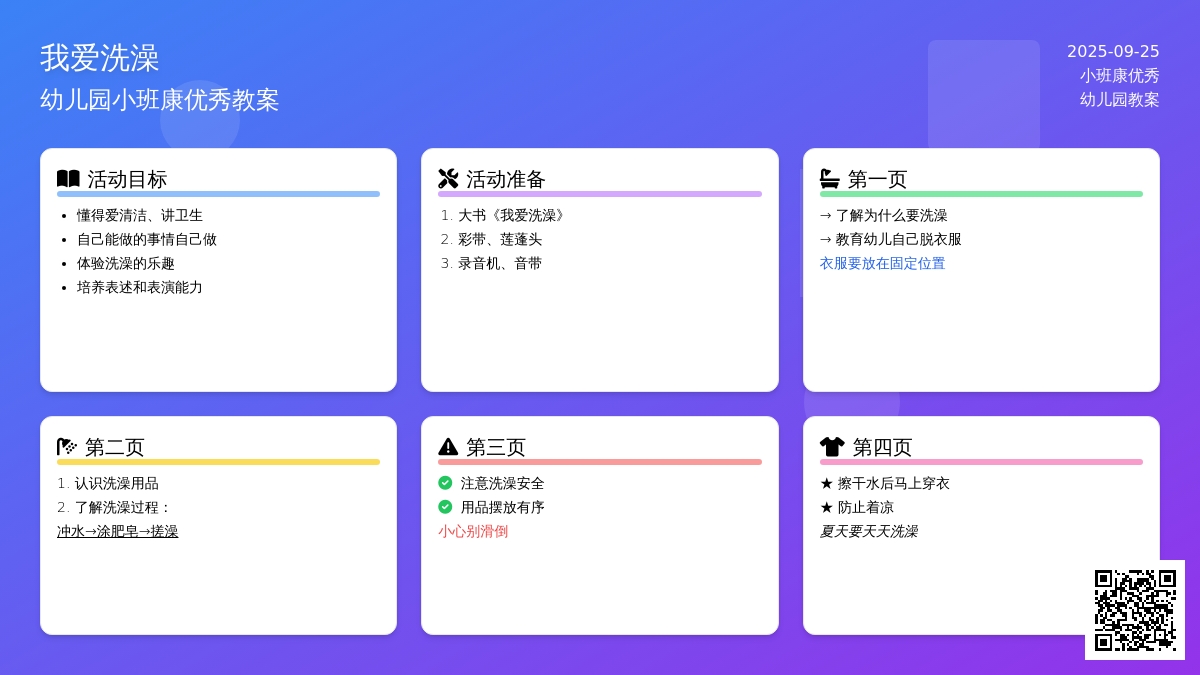Click the bathtub icon beside 第一页
The width and height of the screenshot is (1200, 675).
click(x=830, y=179)
